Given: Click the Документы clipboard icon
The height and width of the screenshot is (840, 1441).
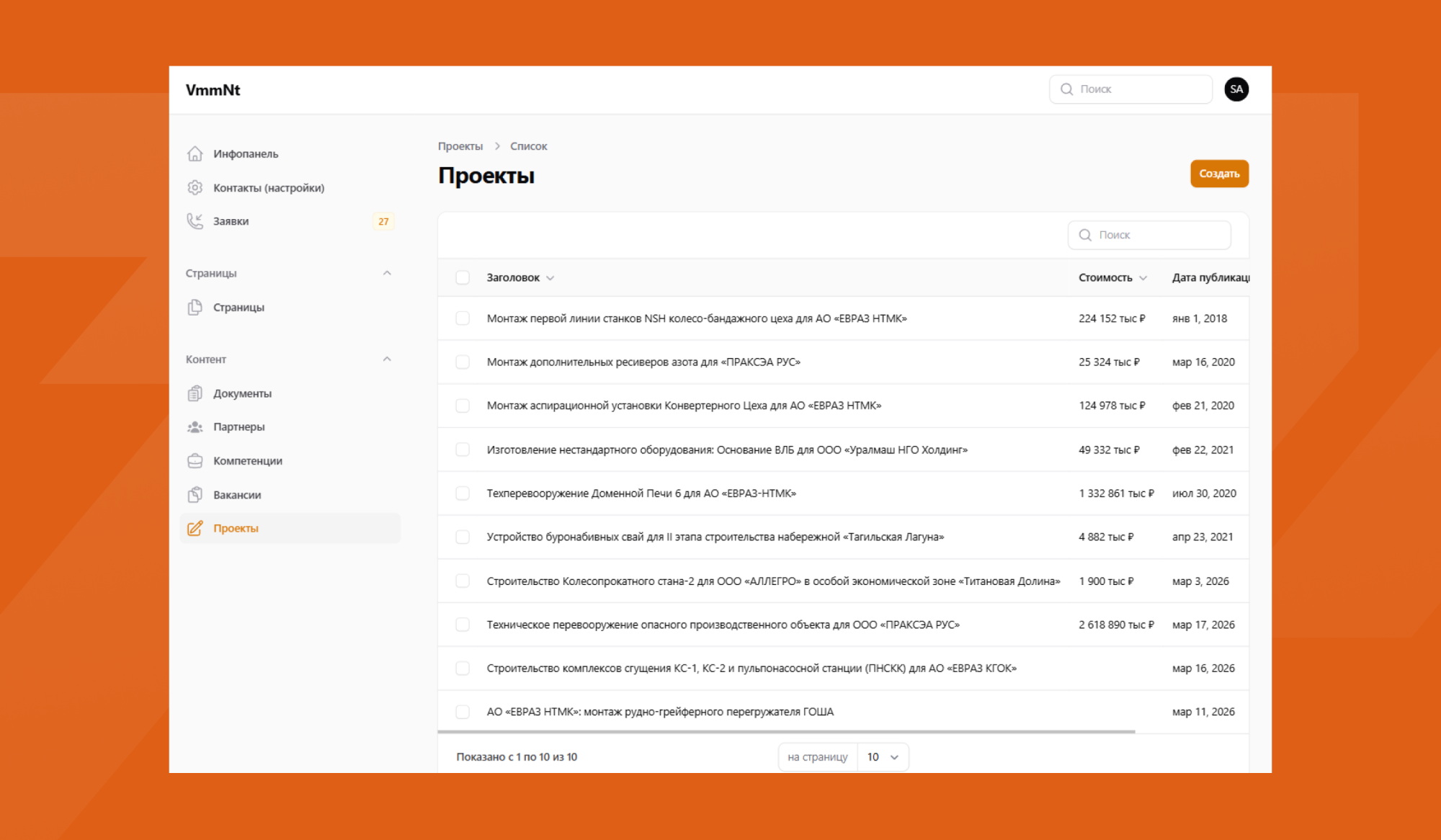Looking at the screenshot, I should (195, 393).
